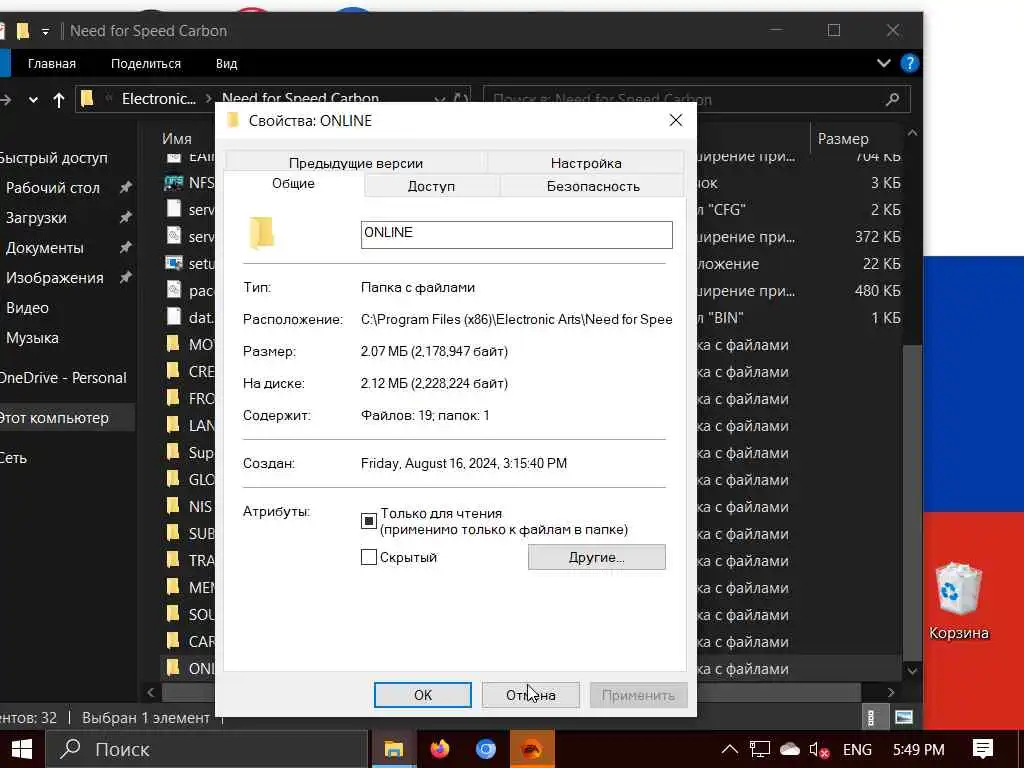Screen dimensions: 1024x768
Task: Open the Настройка tab
Action: tap(586, 163)
